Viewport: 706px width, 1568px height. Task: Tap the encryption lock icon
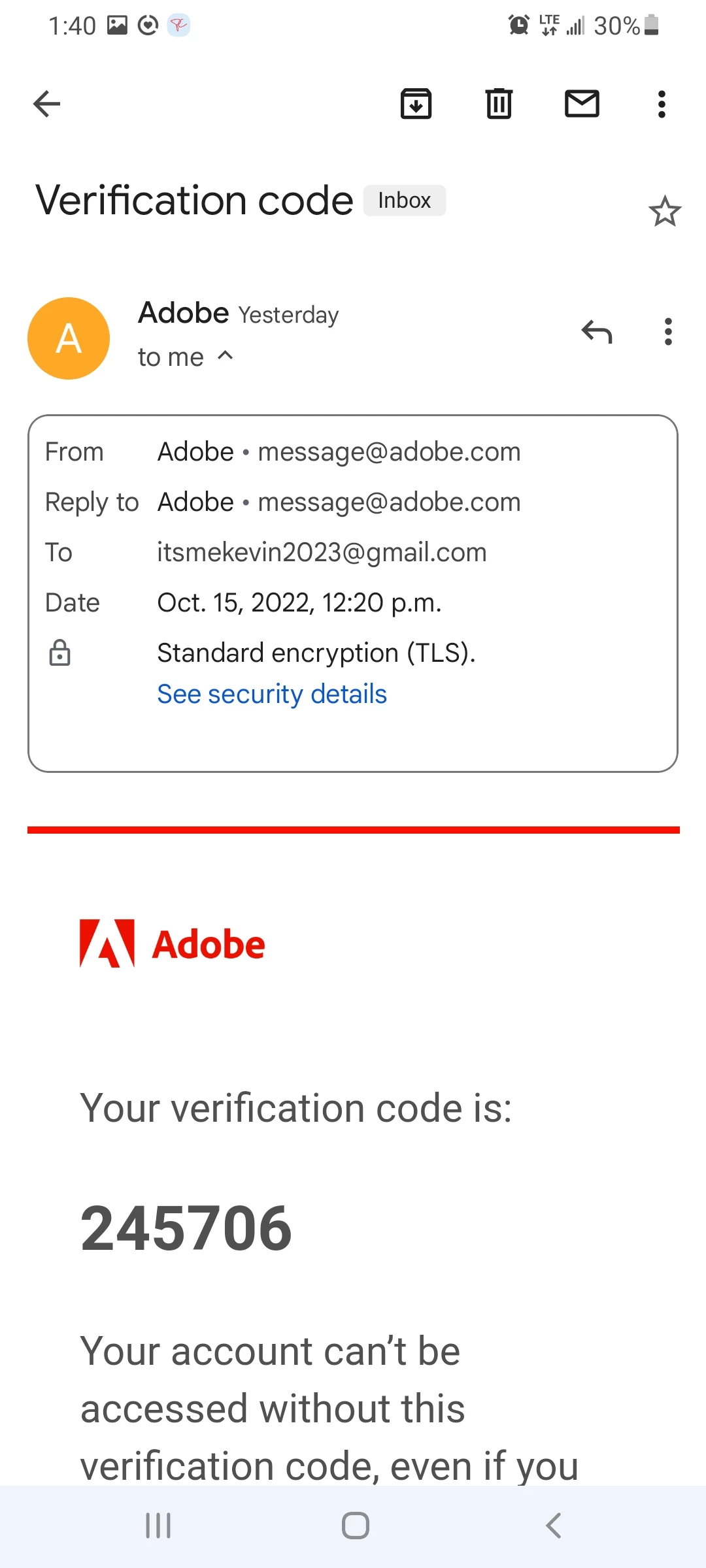coord(60,653)
